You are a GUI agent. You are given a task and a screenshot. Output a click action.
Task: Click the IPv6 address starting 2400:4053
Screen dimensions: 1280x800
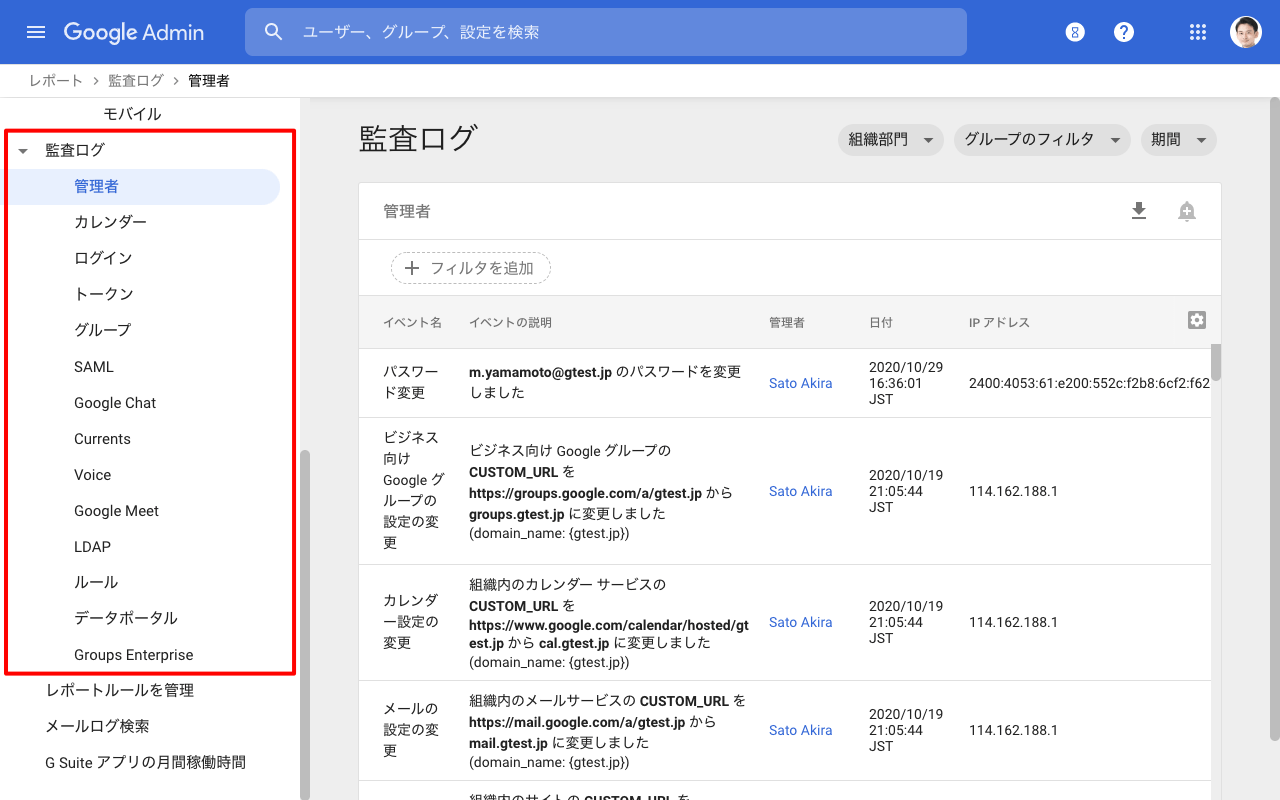pyautogui.click(x=1089, y=383)
